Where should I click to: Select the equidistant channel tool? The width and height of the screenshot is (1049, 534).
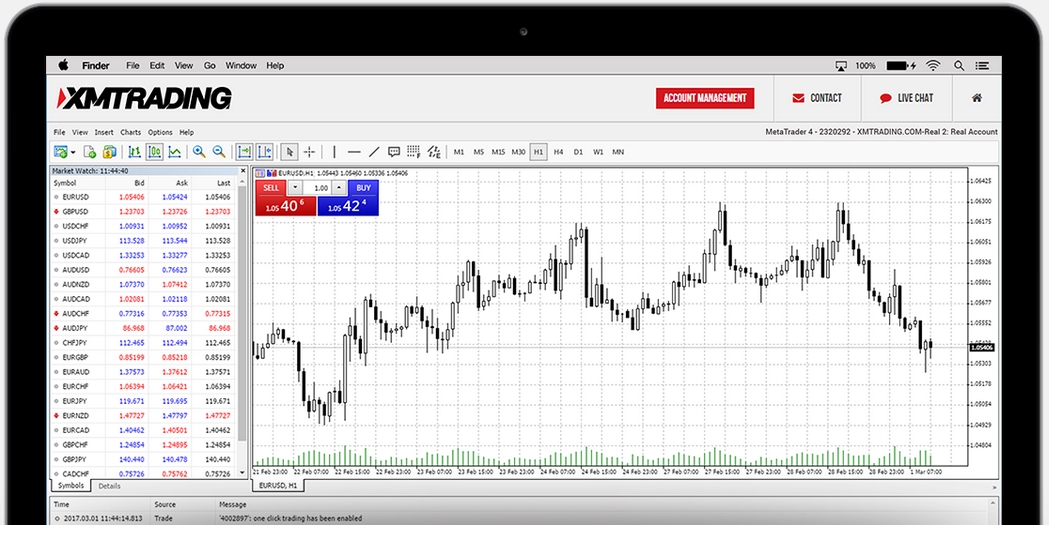click(434, 152)
